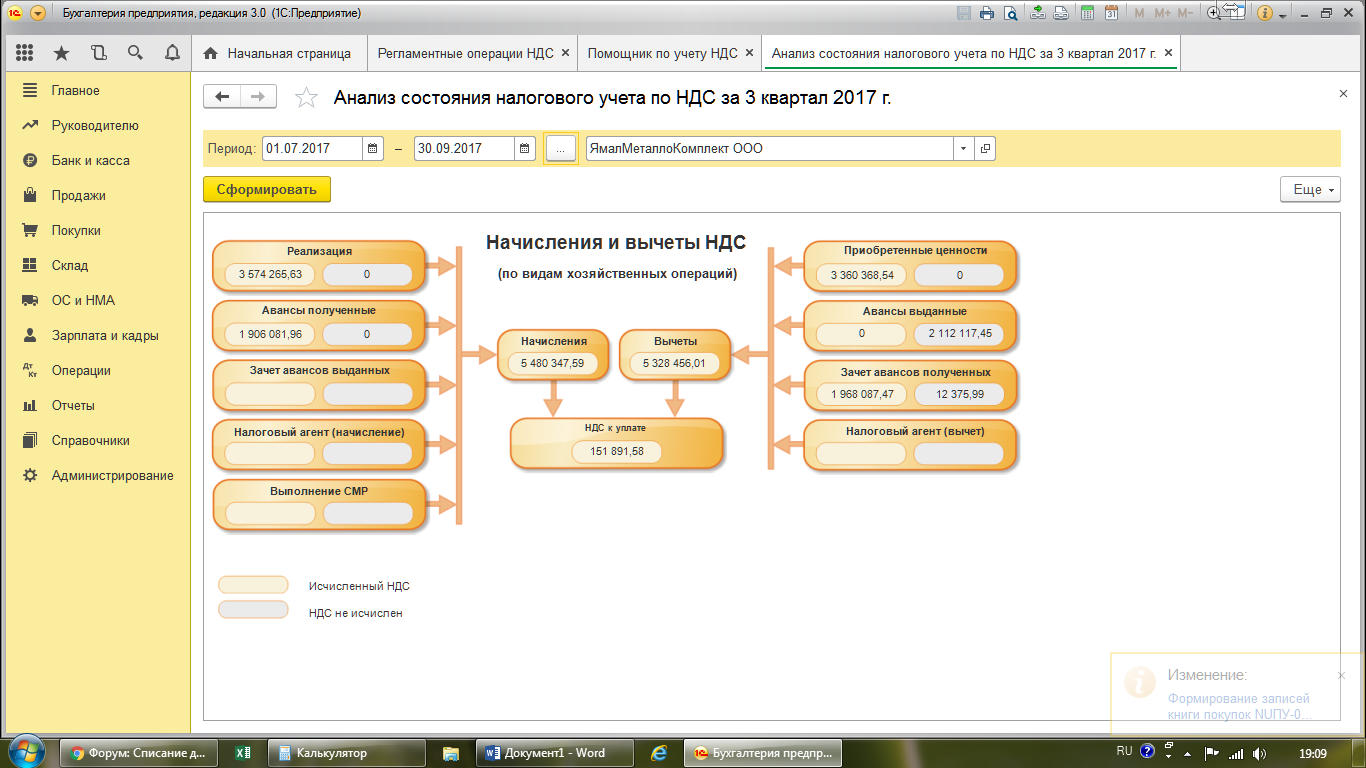Add report to favorites with star outline
1366x768 pixels.
click(306, 97)
